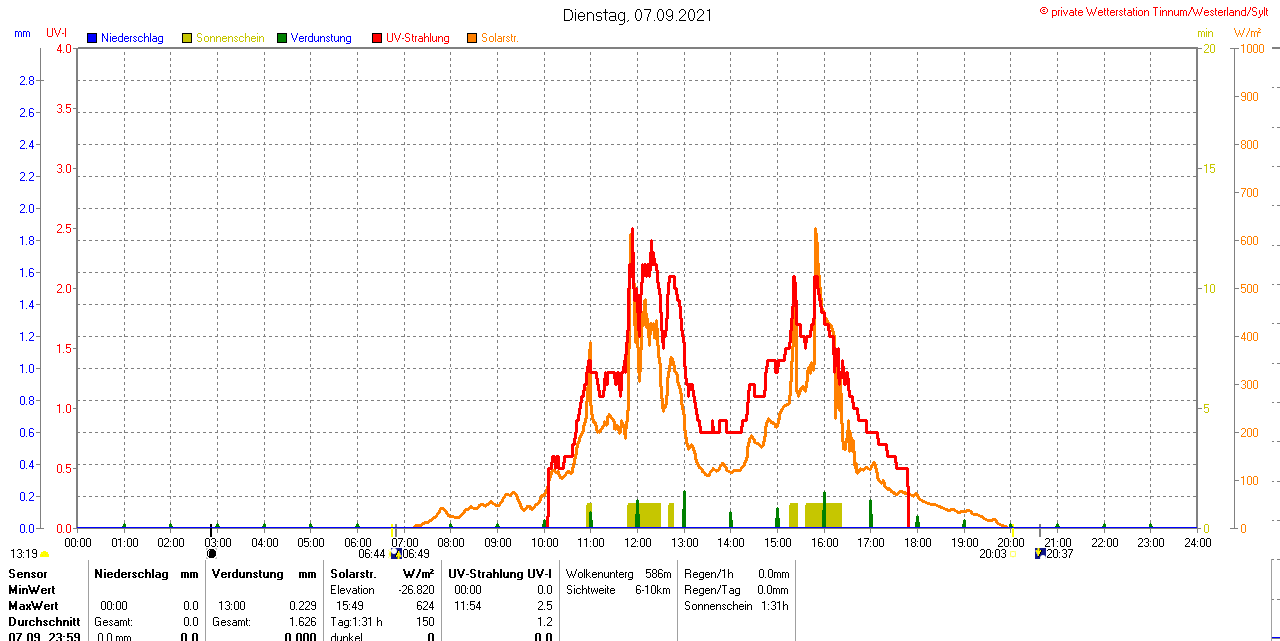Click the Niederschlag legend label
The width and height of the screenshot is (1280, 641).
click(132, 38)
